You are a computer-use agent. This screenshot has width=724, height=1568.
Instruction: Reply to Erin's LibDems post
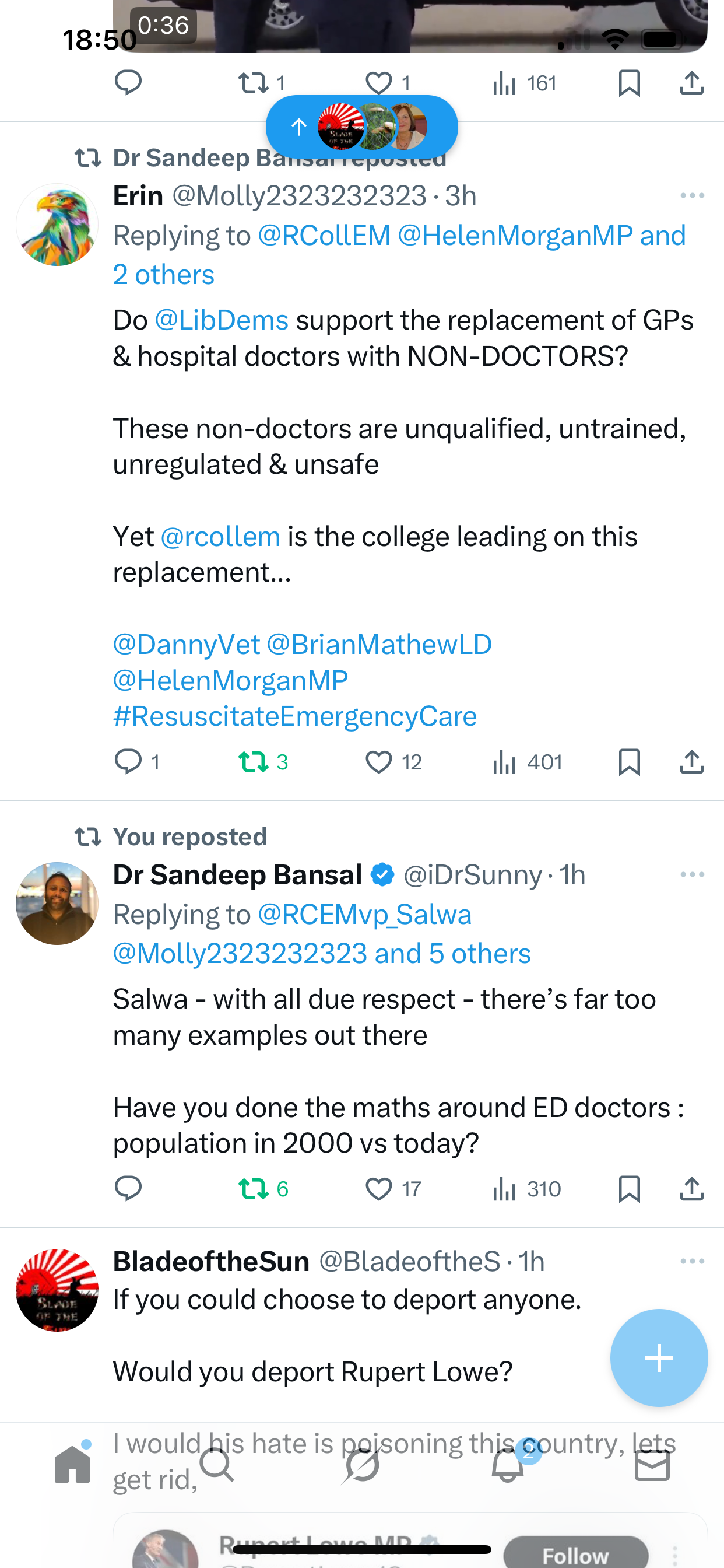128,762
